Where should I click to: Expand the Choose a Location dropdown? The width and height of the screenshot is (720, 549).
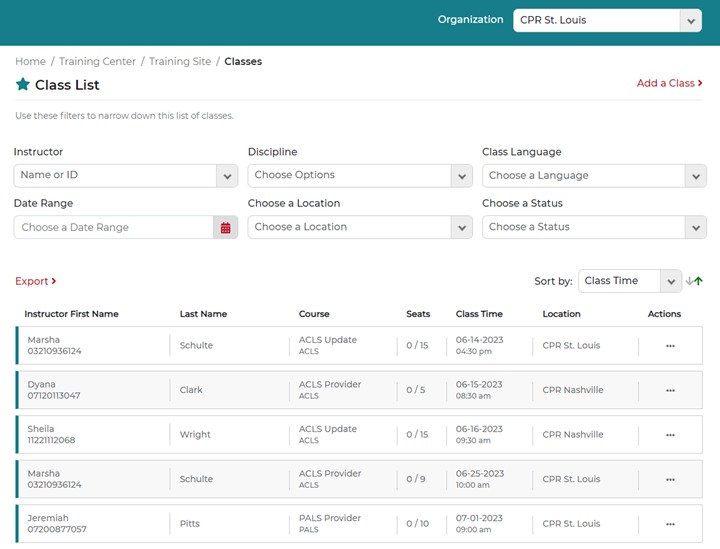(x=360, y=227)
